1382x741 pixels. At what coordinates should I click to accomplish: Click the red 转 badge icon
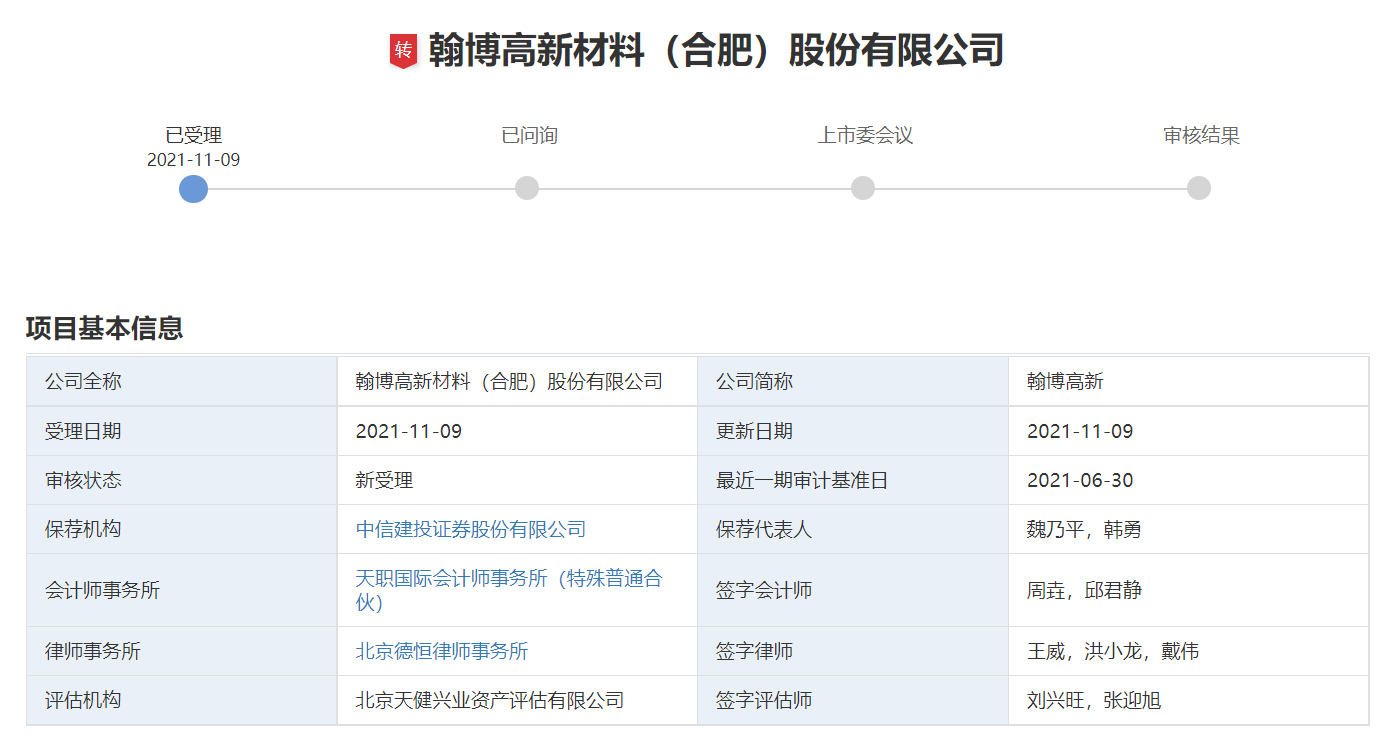click(403, 50)
